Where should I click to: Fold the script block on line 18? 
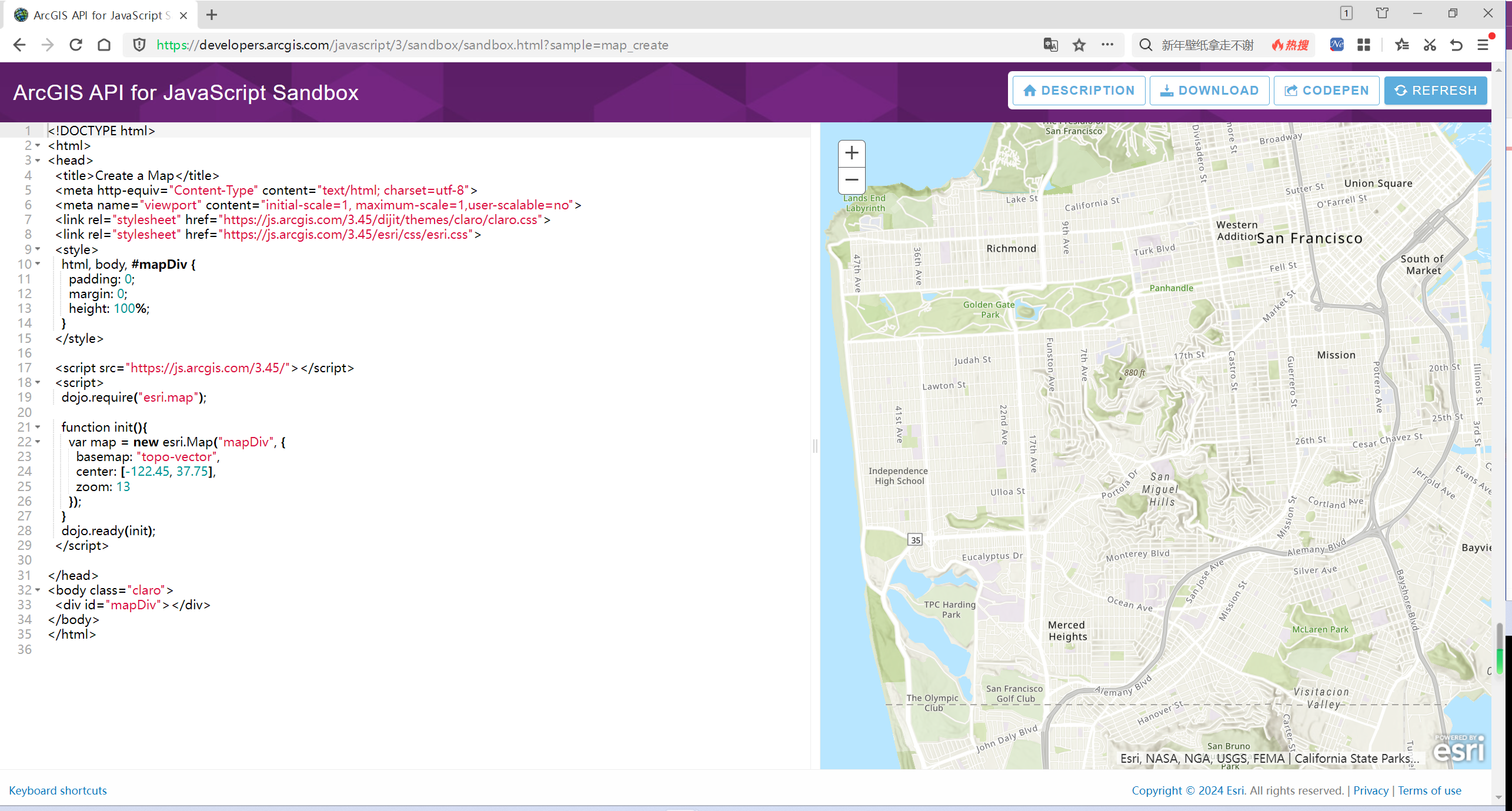click(38, 382)
